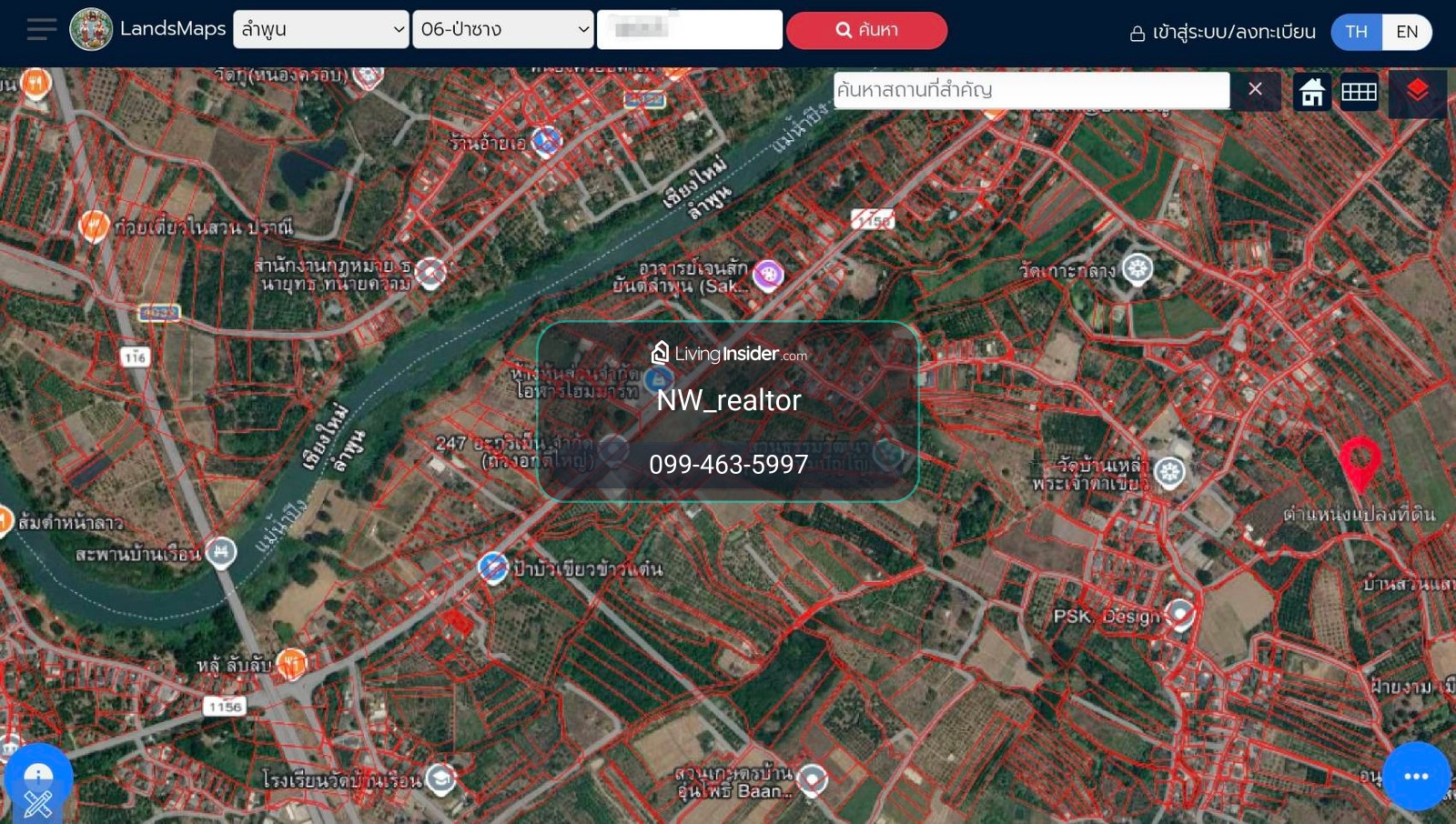This screenshot has height=824, width=1456.
Task: Click the หลู้ ลับลับ restaurant marker
Action: click(291, 664)
